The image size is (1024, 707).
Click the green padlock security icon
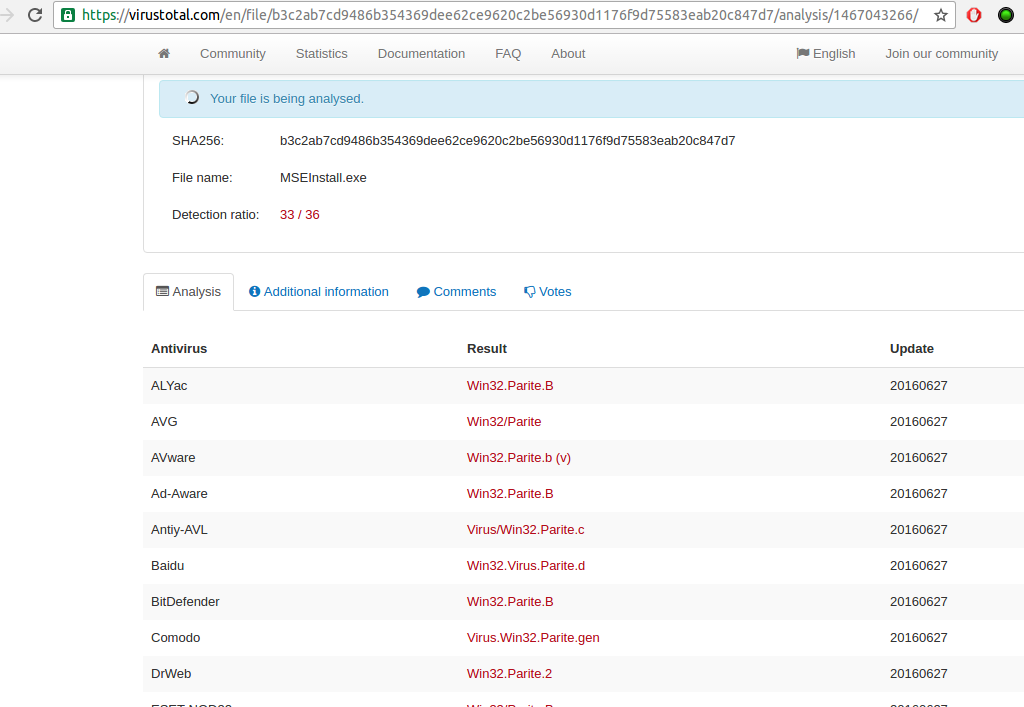coord(68,15)
